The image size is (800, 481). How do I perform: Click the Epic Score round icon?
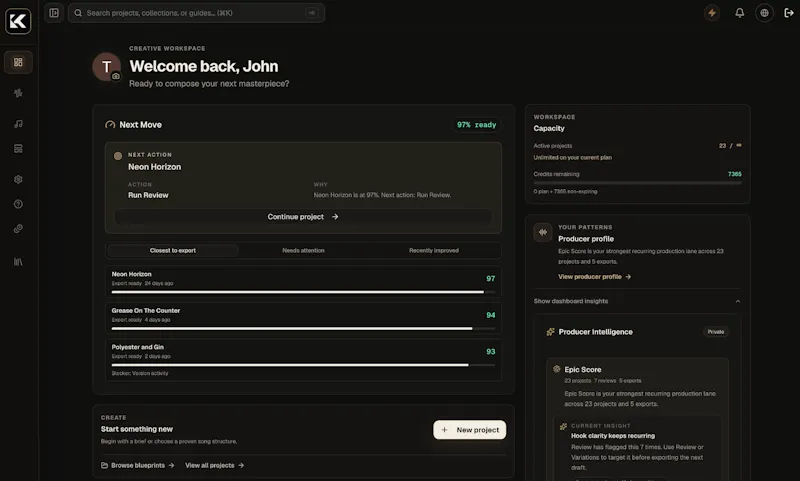click(x=557, y=369)
